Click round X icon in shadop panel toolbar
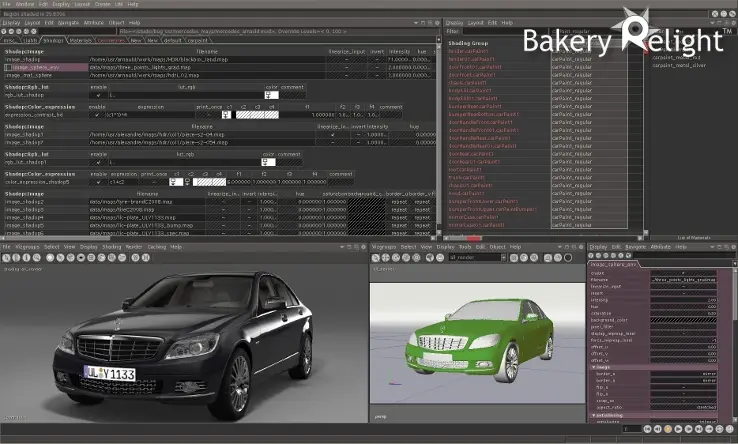 pos(33,32)
